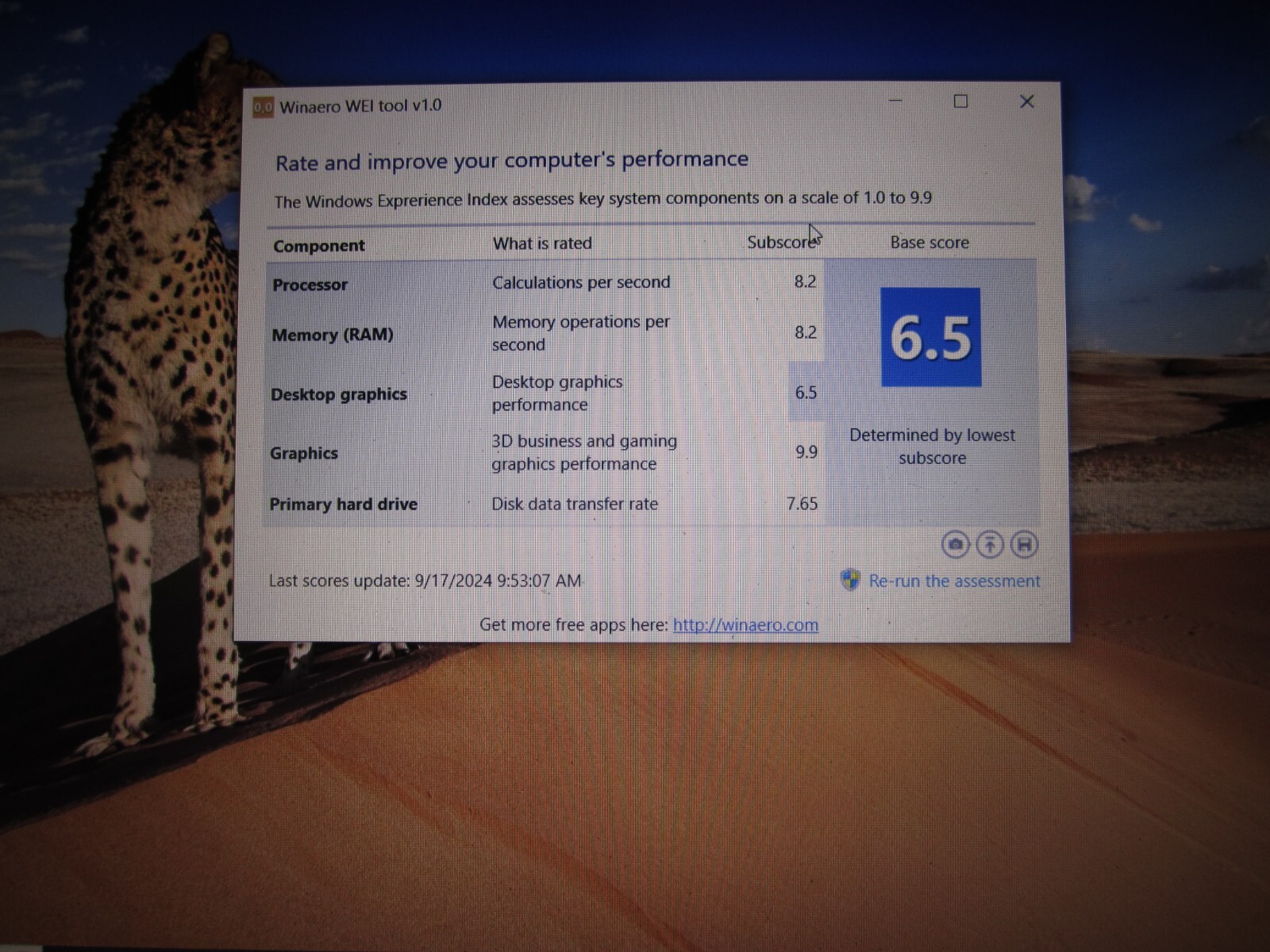The width and height of the screenshot is (1270, 952).
Task: Click 'Calculations per second' text
Action: click(581, 282)
